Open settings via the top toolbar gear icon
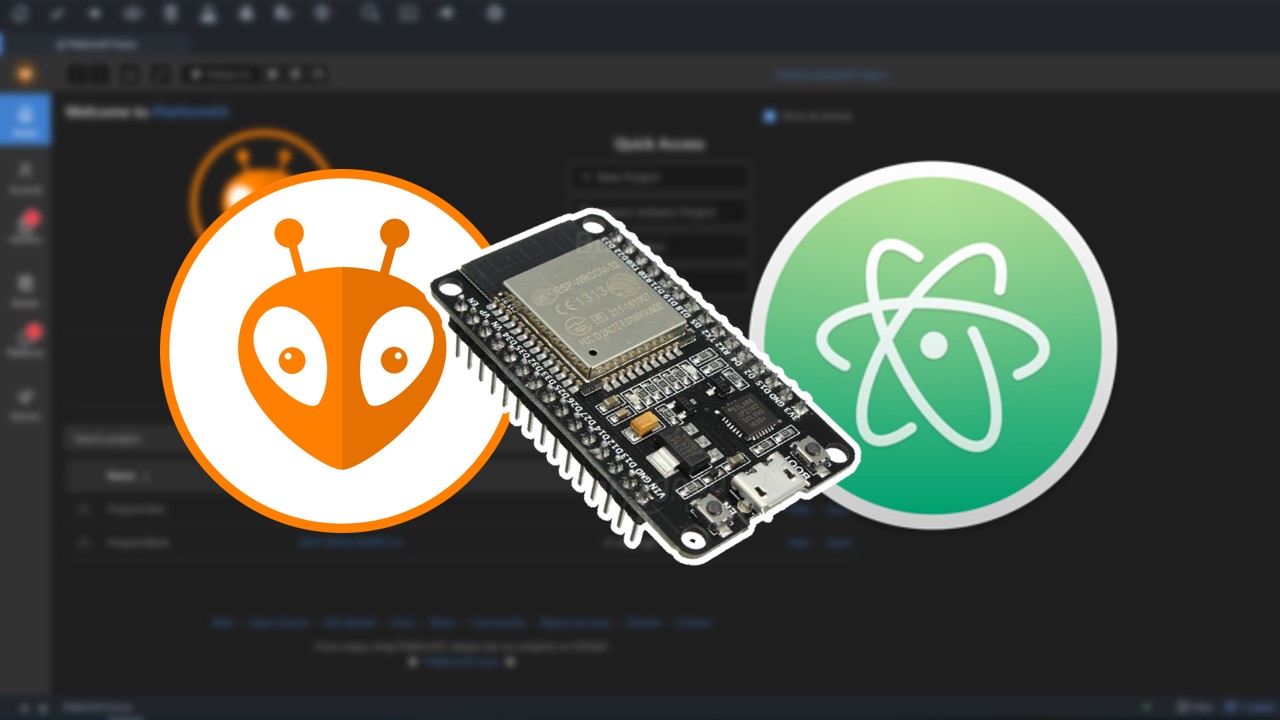The height and width of the screenshot is (720, 1280). pos(494,13)
